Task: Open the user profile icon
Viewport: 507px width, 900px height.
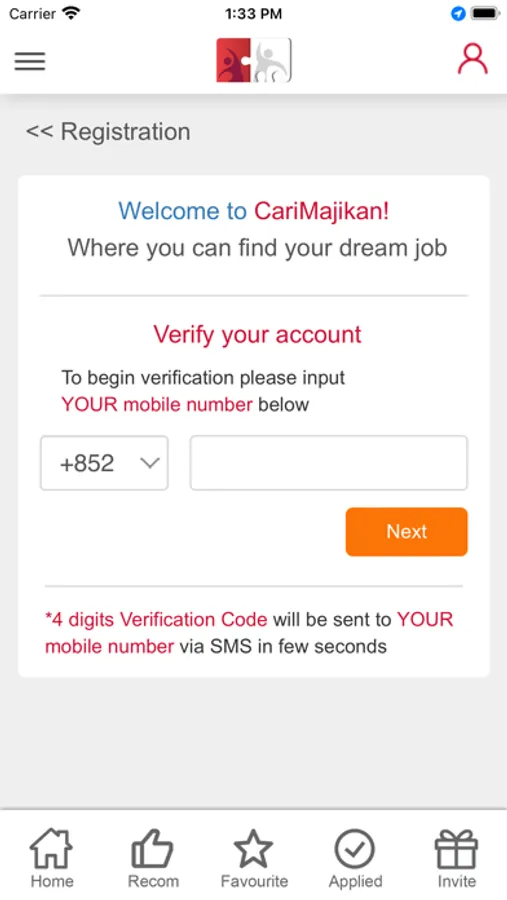Action: (x=473, y=59)
